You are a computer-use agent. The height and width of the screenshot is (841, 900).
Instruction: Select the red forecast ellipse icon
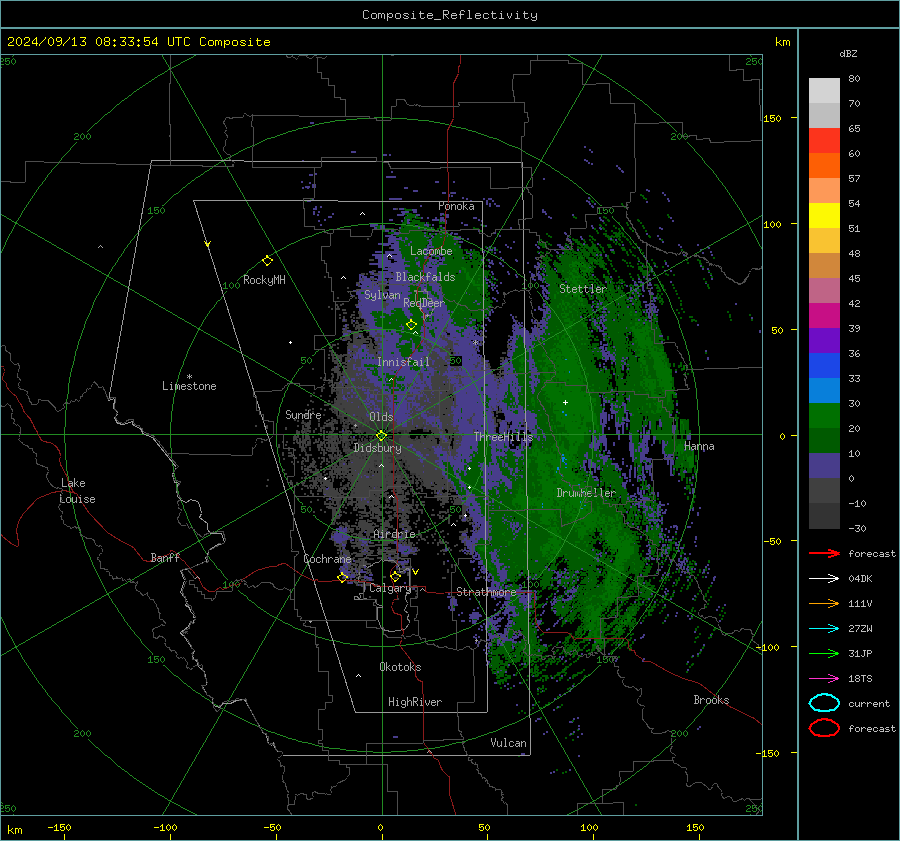tap(824, 728)
